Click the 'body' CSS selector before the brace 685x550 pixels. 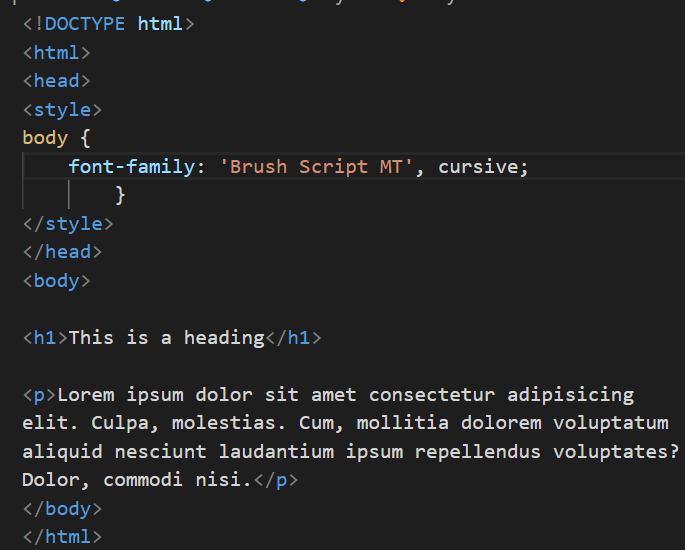pos(45,138)
